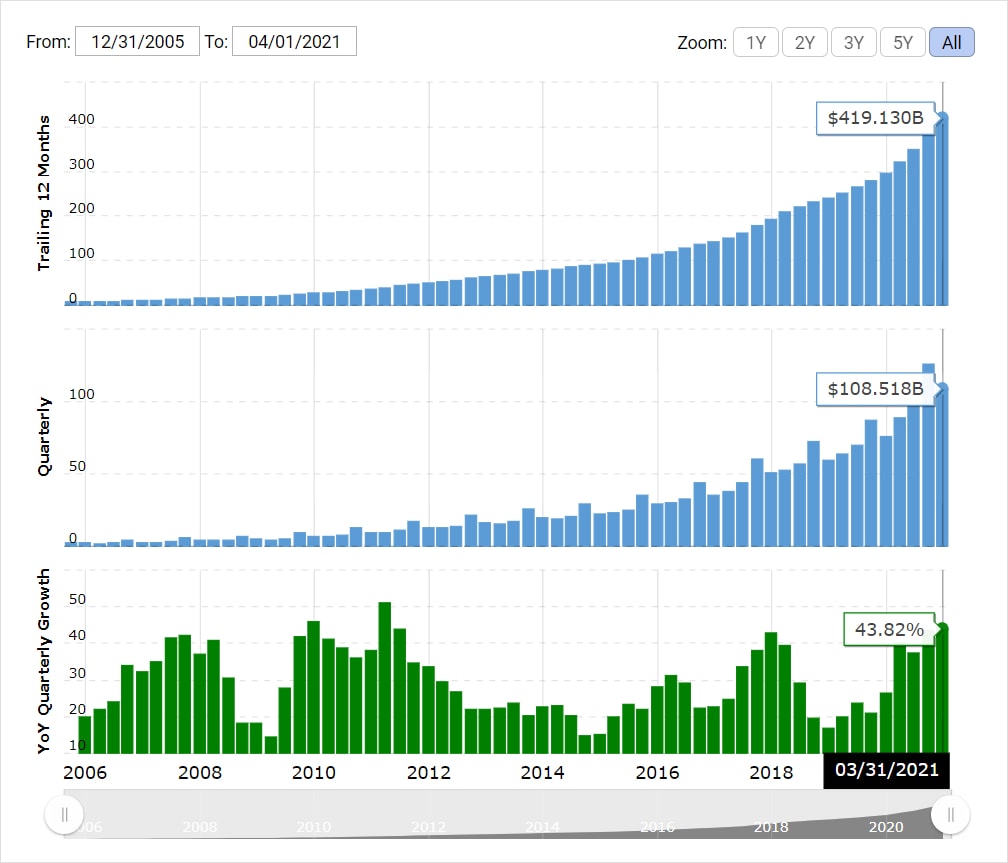Click the $108.518B quarterly value balloon
The height and width of the screenshot is (863, 1008).
[875, 387]
